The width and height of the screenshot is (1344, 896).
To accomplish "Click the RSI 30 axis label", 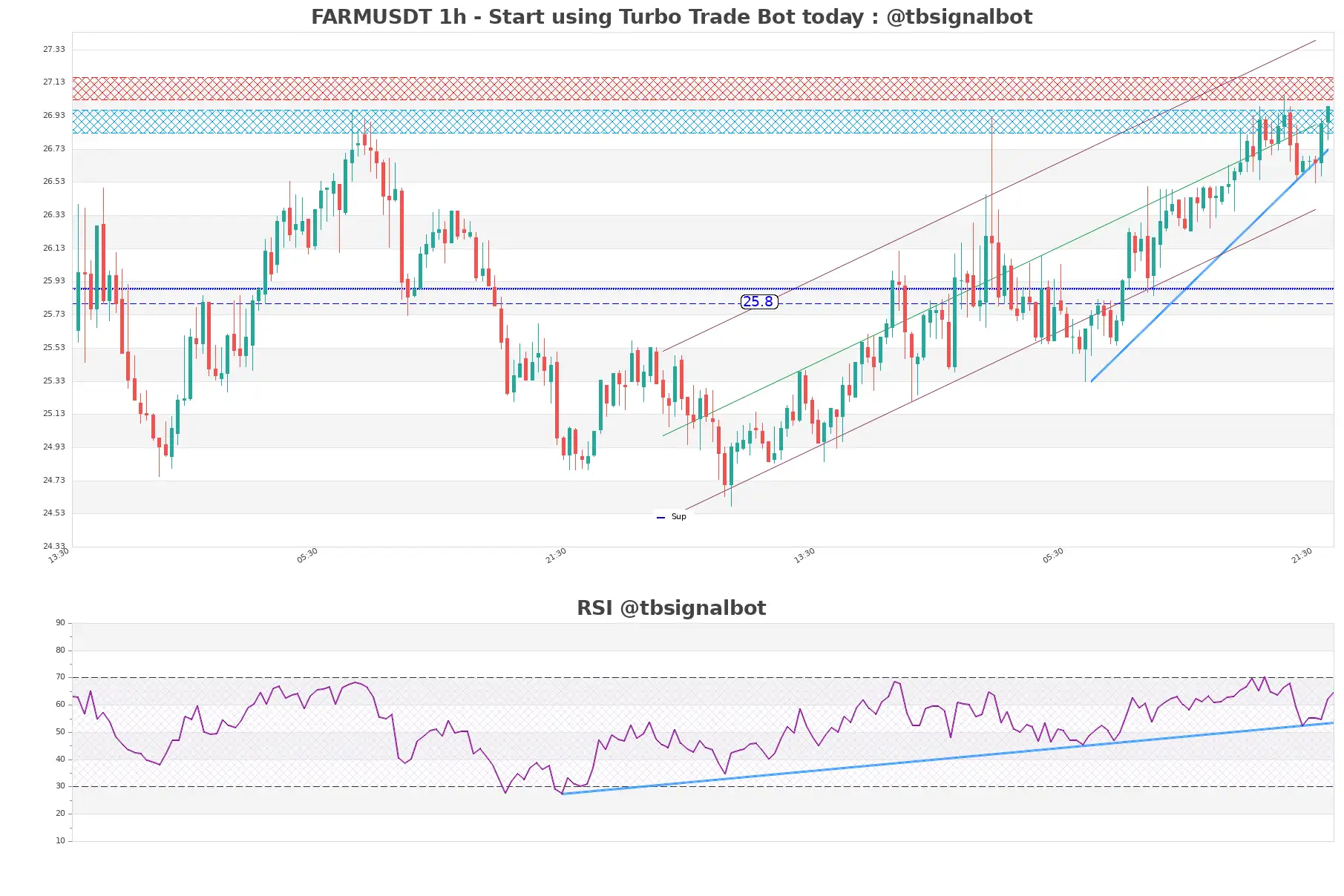I will 60,786.
